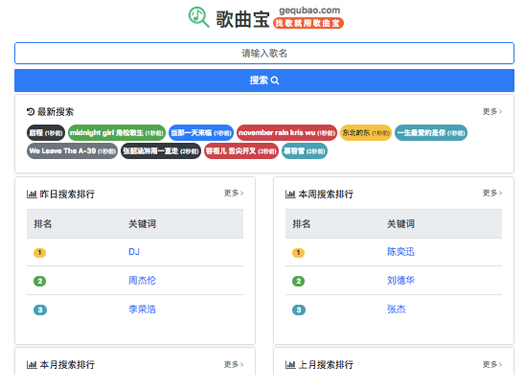Click the orange 找歌就用歌曲宝 slogan badge
This screenshot has height=375, width=523.
pos(308,23)
